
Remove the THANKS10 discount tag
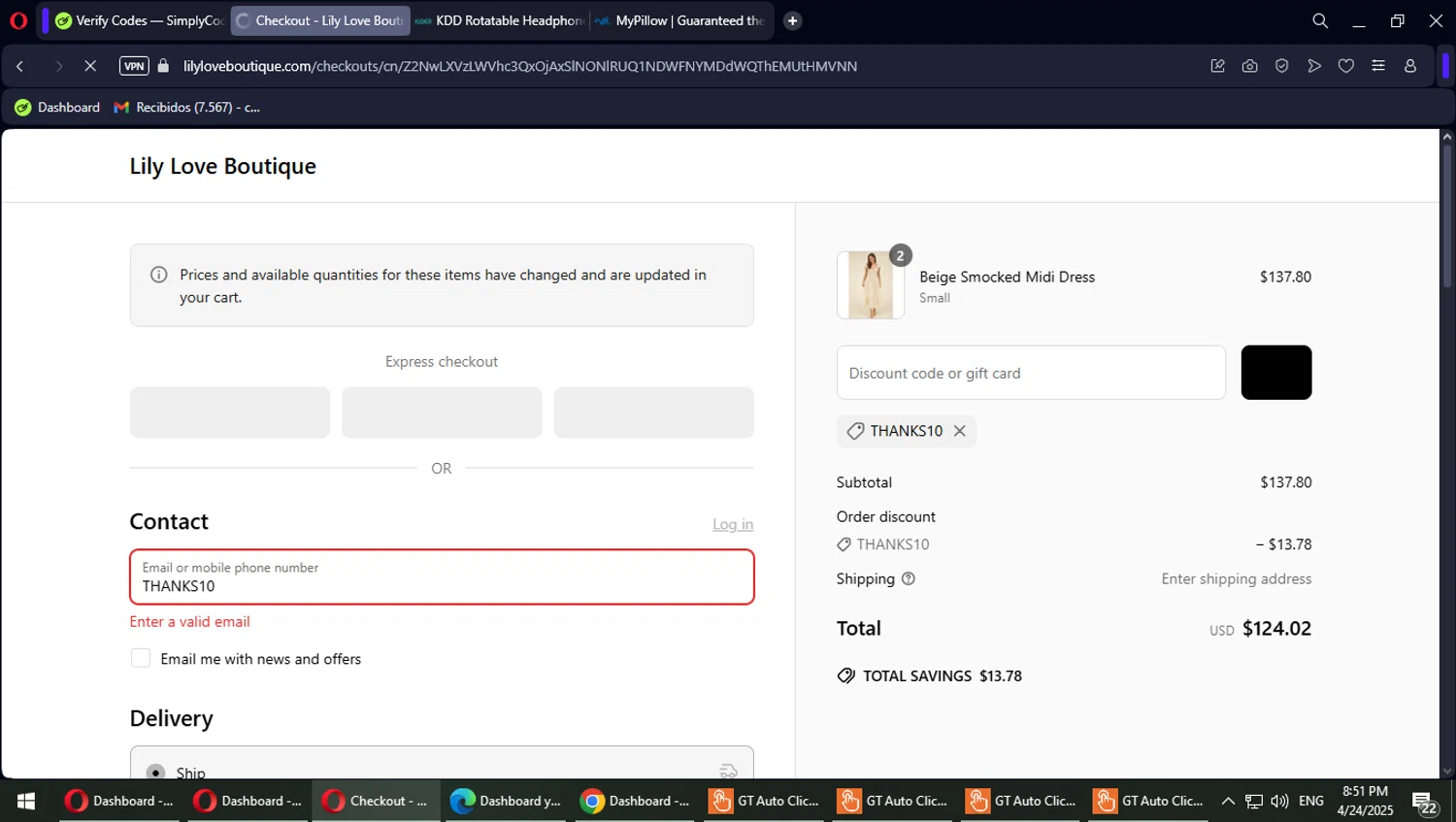point(959,431)
